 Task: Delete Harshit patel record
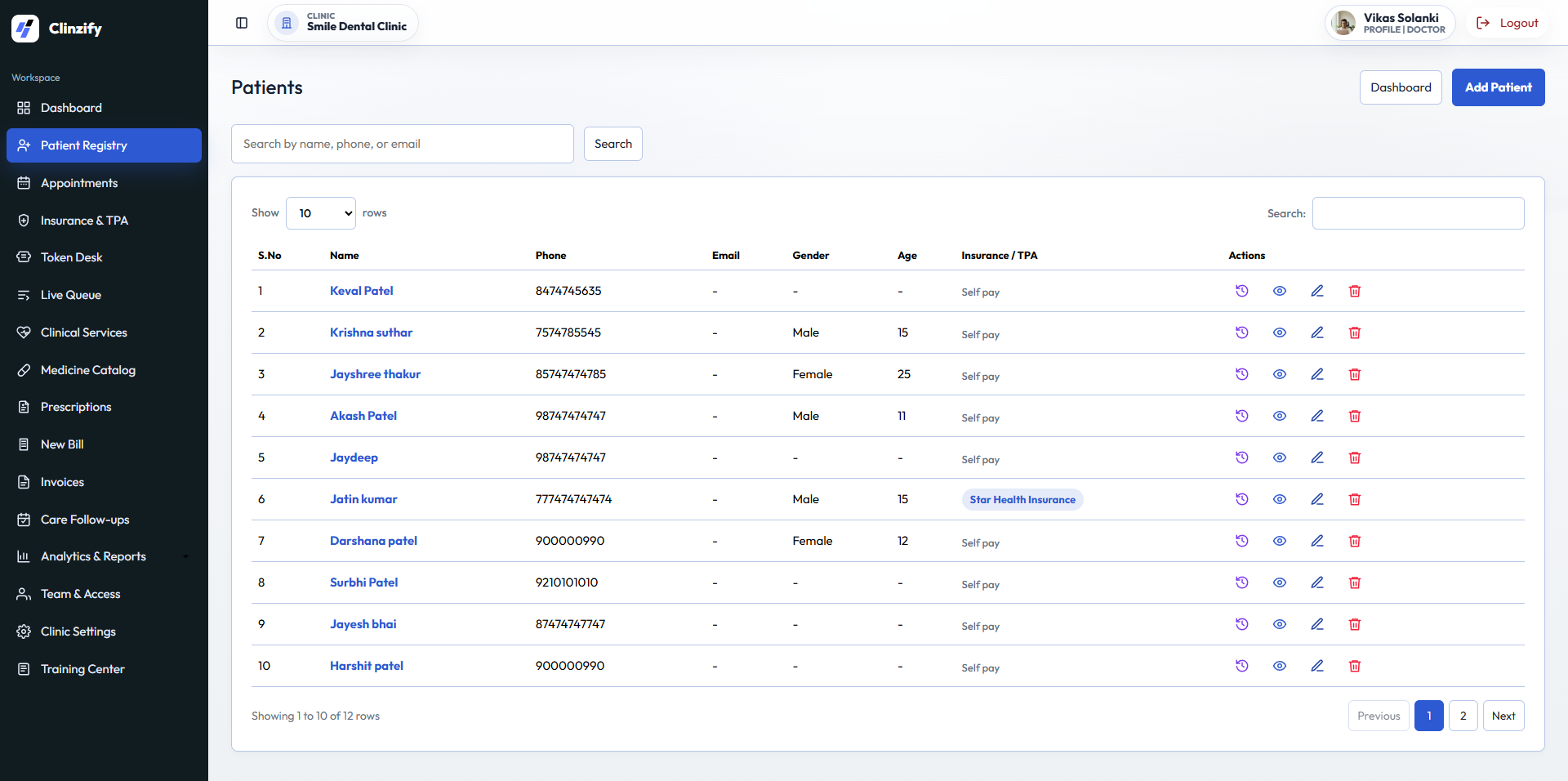(1354, 666)
